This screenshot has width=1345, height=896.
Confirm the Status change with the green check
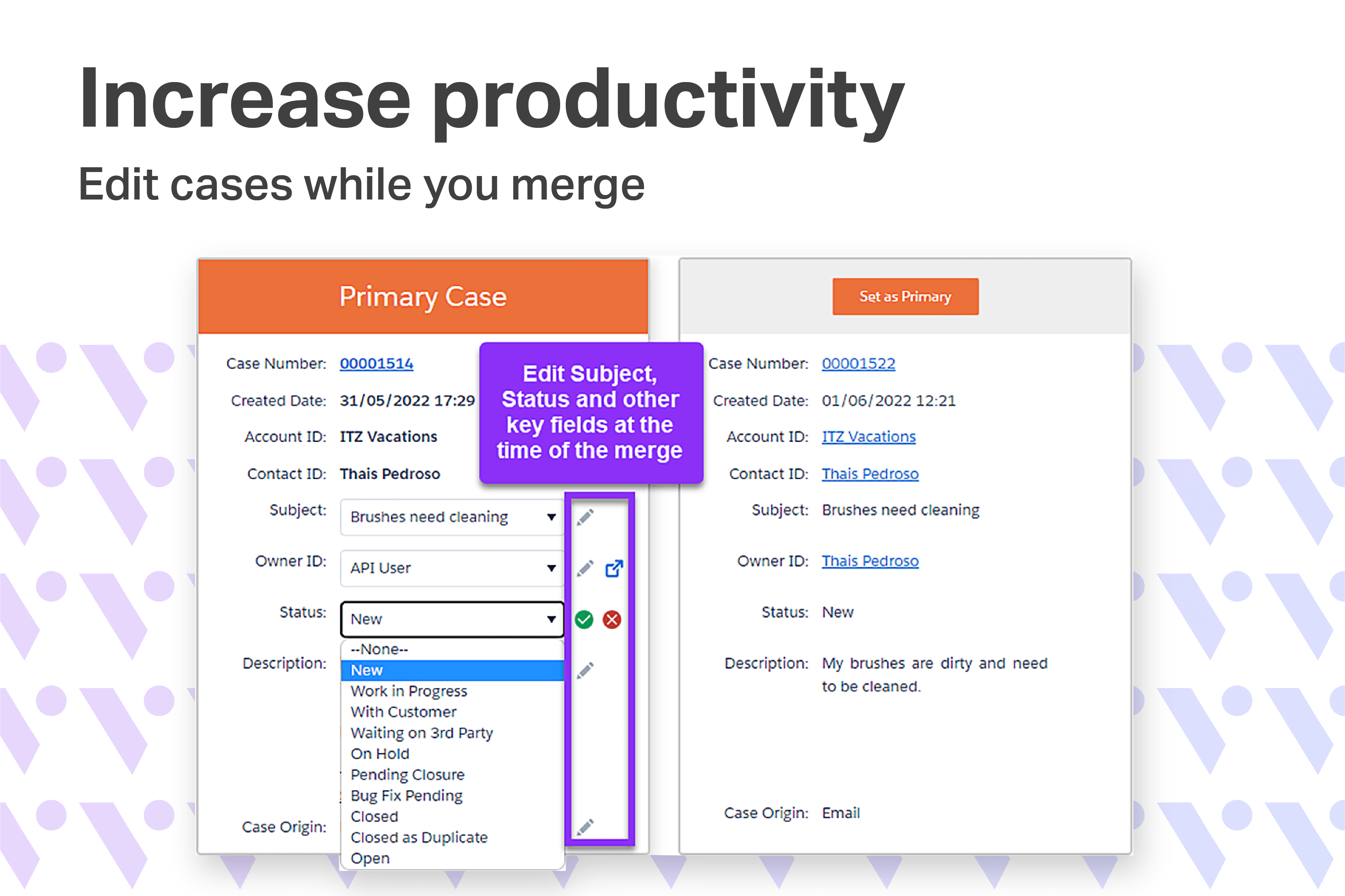pos(584,619)
